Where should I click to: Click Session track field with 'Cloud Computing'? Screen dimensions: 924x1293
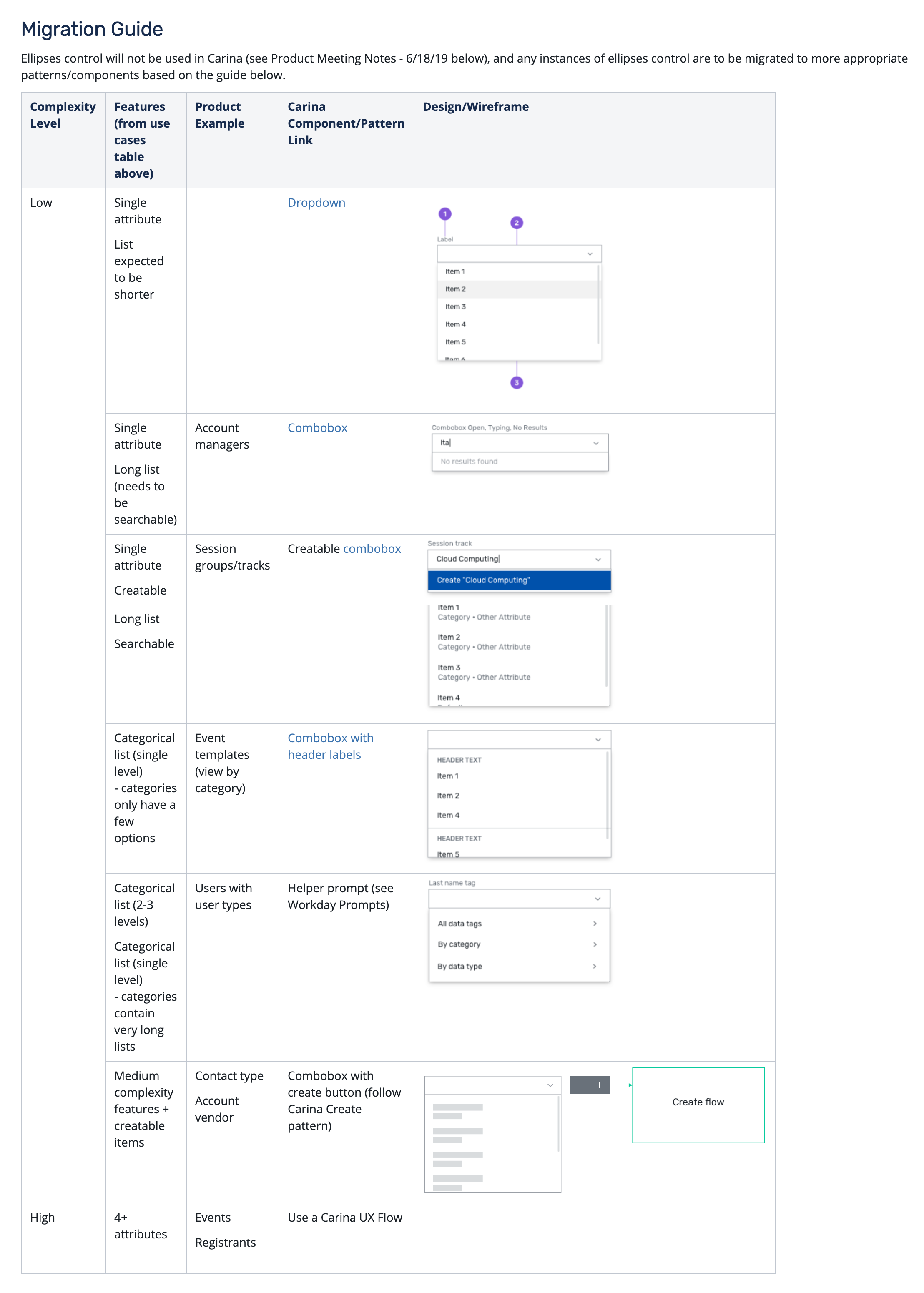pos(519,559)
